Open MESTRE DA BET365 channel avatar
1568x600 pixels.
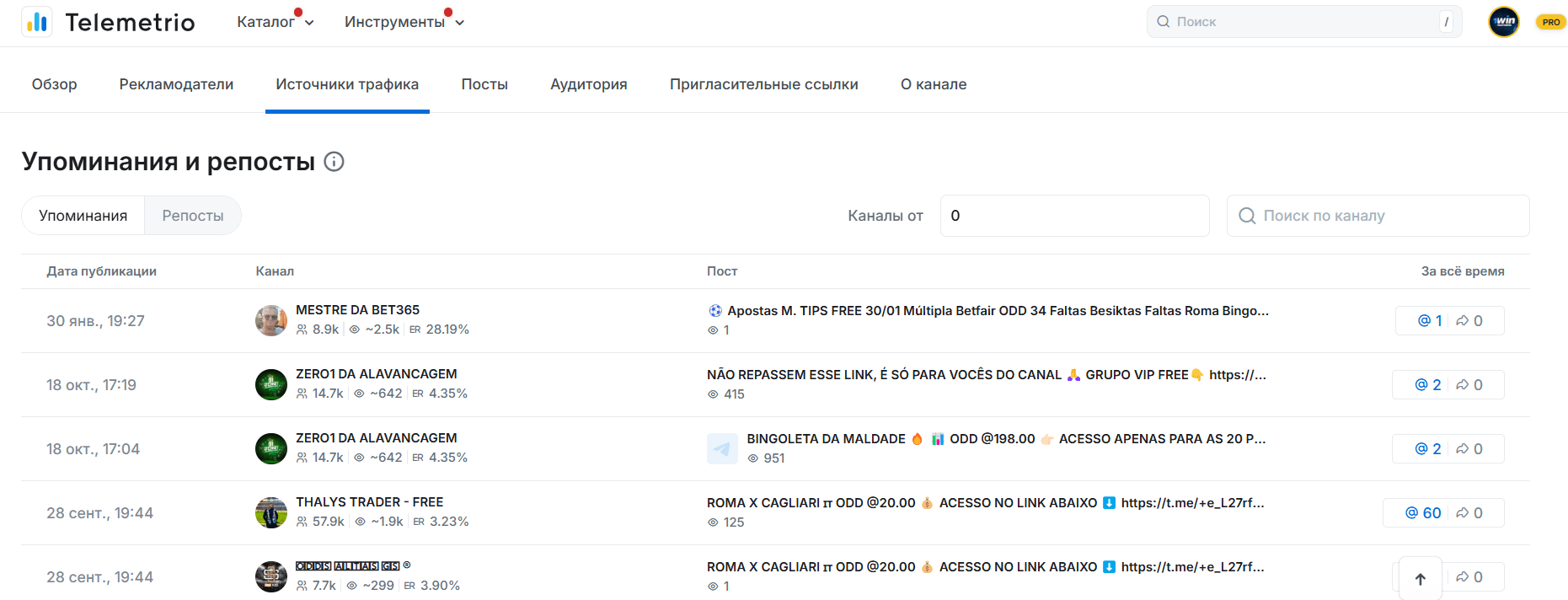[x=271, y=321]
